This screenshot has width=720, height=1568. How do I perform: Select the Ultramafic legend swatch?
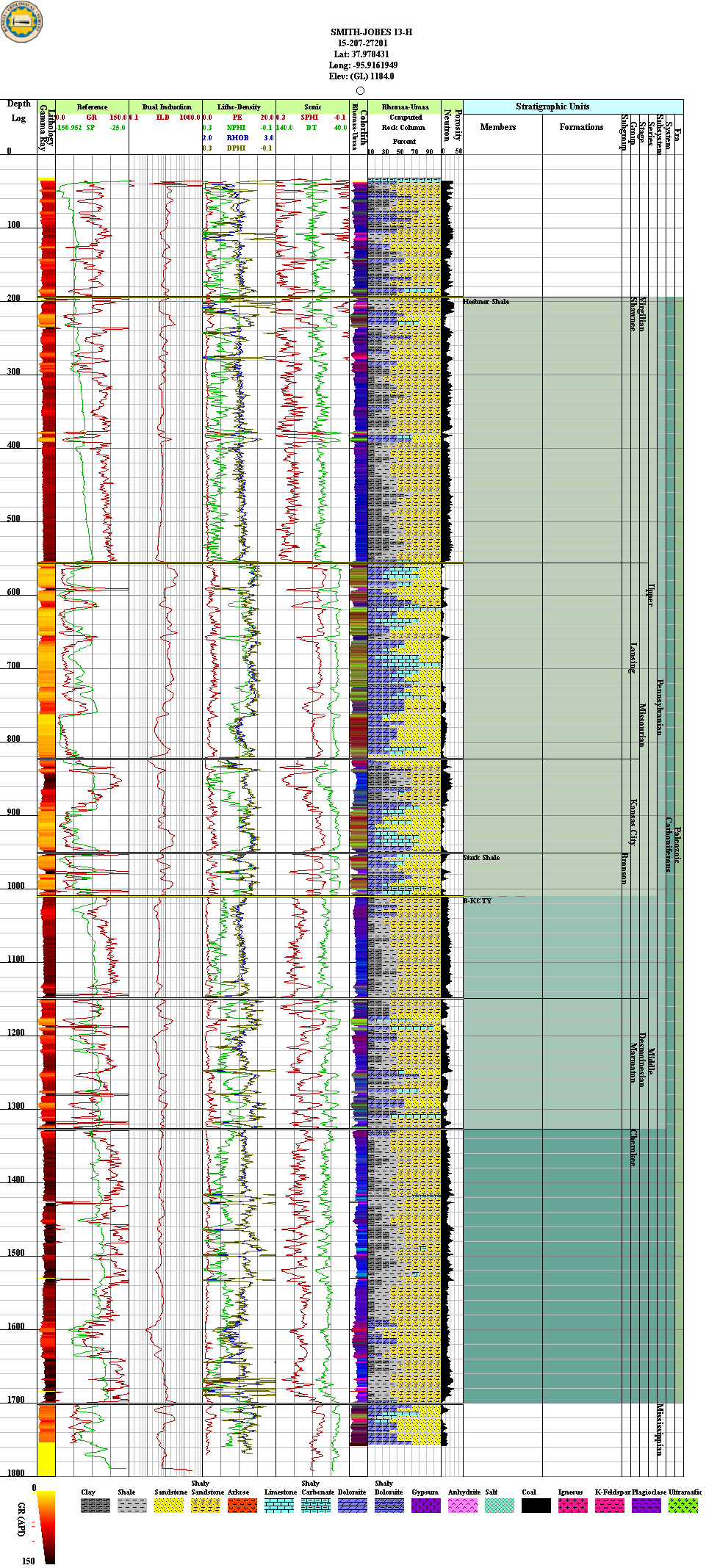click(683, 1505)
